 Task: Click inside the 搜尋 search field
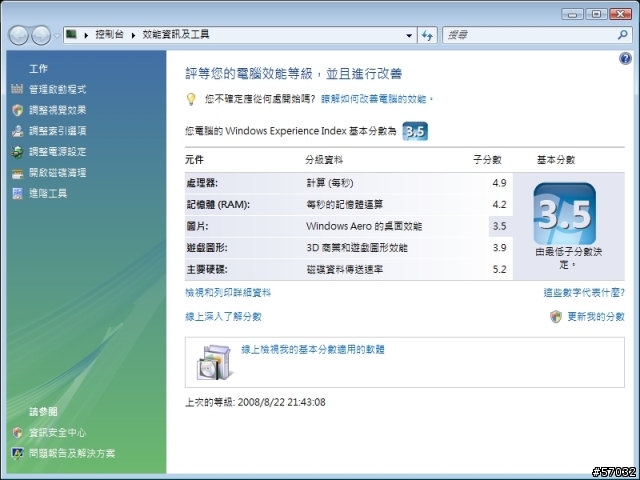pyautogui.click(x=529, y=35)
